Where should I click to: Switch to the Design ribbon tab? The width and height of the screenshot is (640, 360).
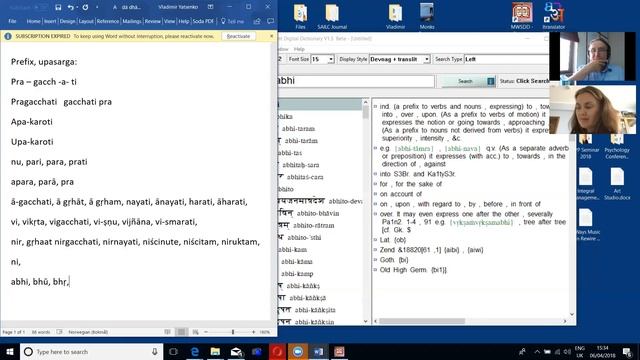click(x=67, y=21)
